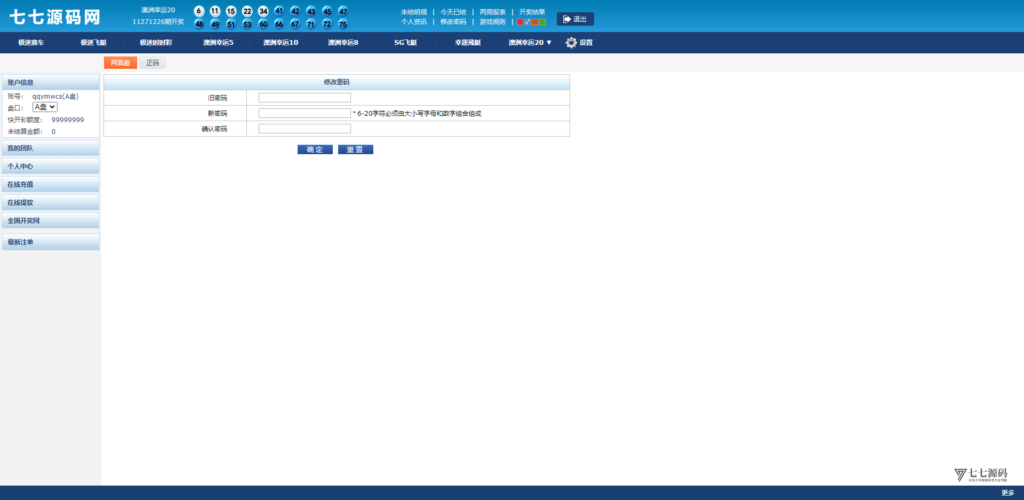Switch to the 正码 tab
Viewport: 1024px width, 500px height.
[x=153, y=63]
